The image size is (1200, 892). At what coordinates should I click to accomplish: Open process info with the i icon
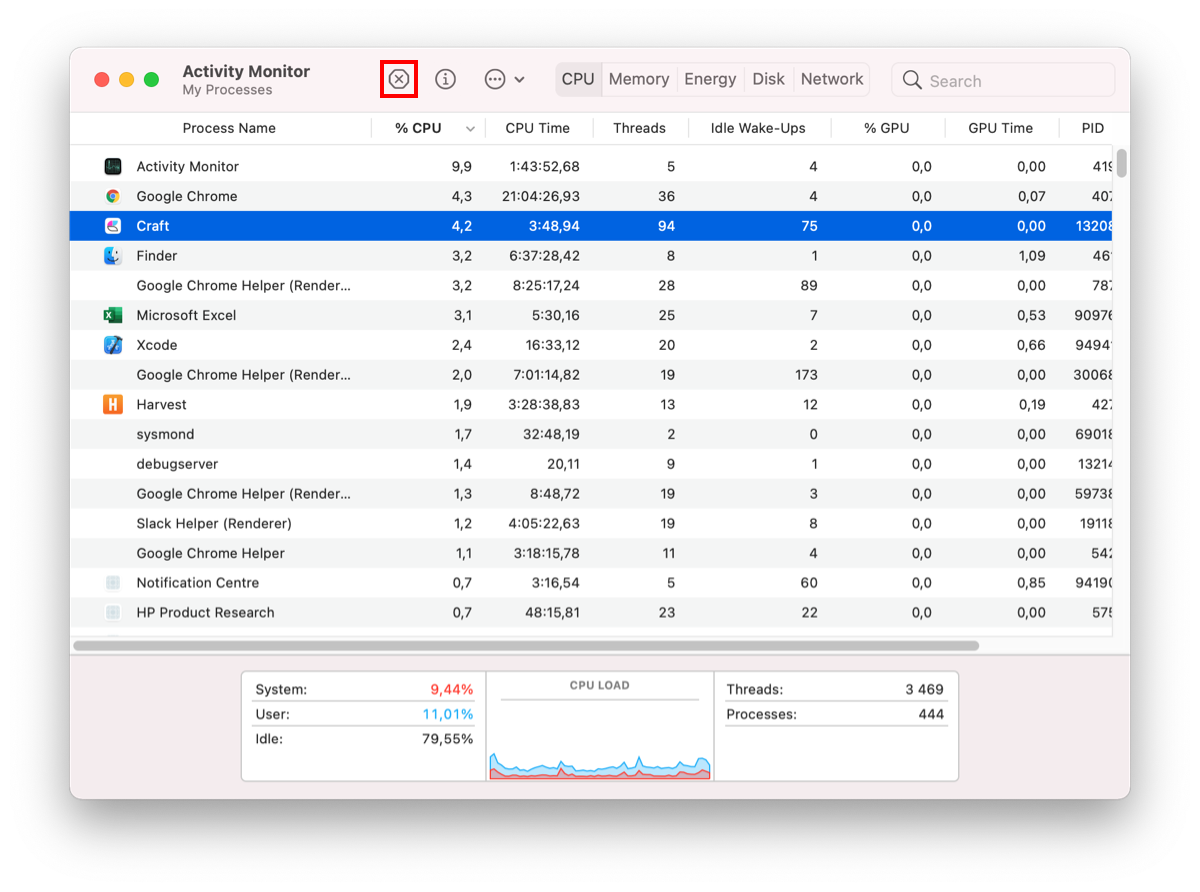click(x=445, y=79)
